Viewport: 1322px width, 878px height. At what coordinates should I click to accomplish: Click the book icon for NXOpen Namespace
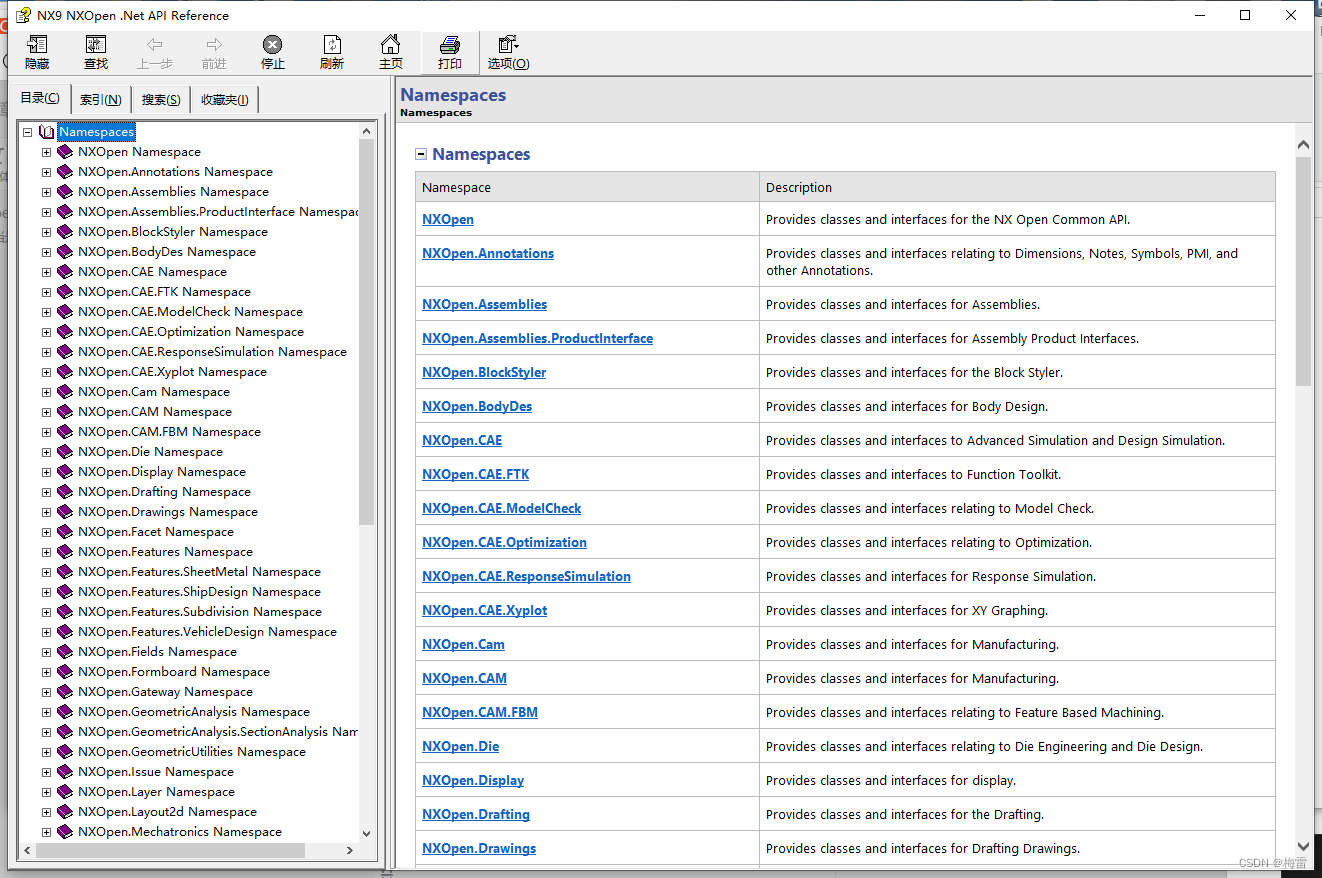click(65, 152)
